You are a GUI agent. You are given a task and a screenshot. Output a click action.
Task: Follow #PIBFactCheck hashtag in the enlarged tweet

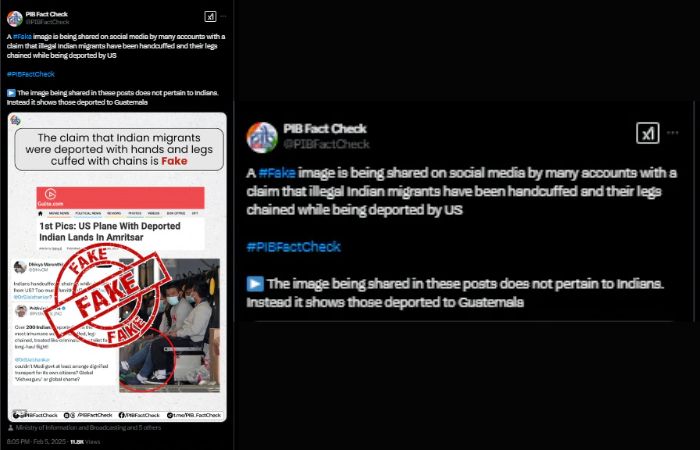293,246
